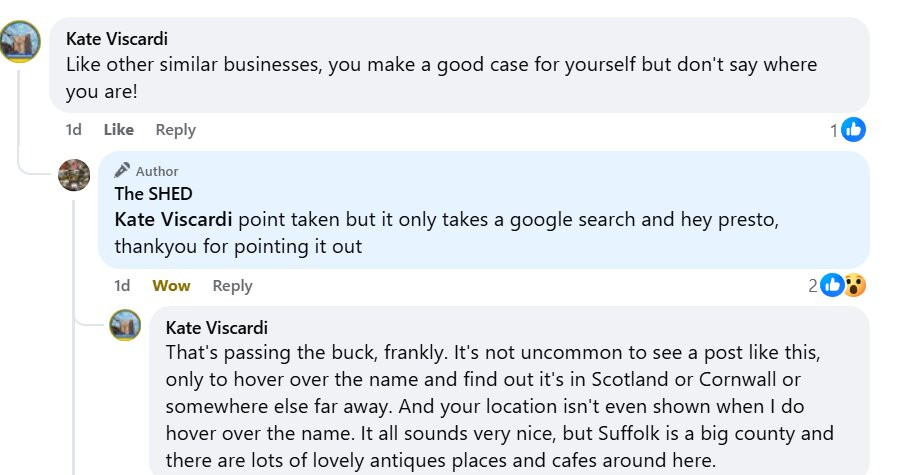Open Kate Viscardi's name on the last reply
The image size is (918, 475).
[x=217, y=327]
